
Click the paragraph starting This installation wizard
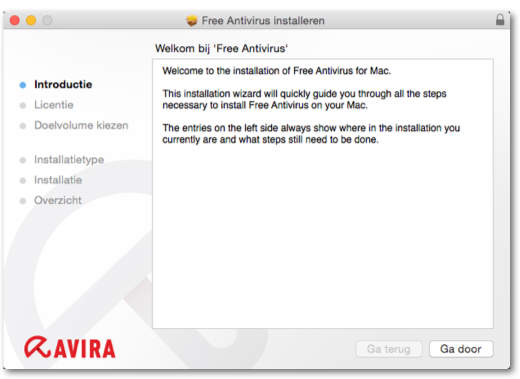[304, 99]
